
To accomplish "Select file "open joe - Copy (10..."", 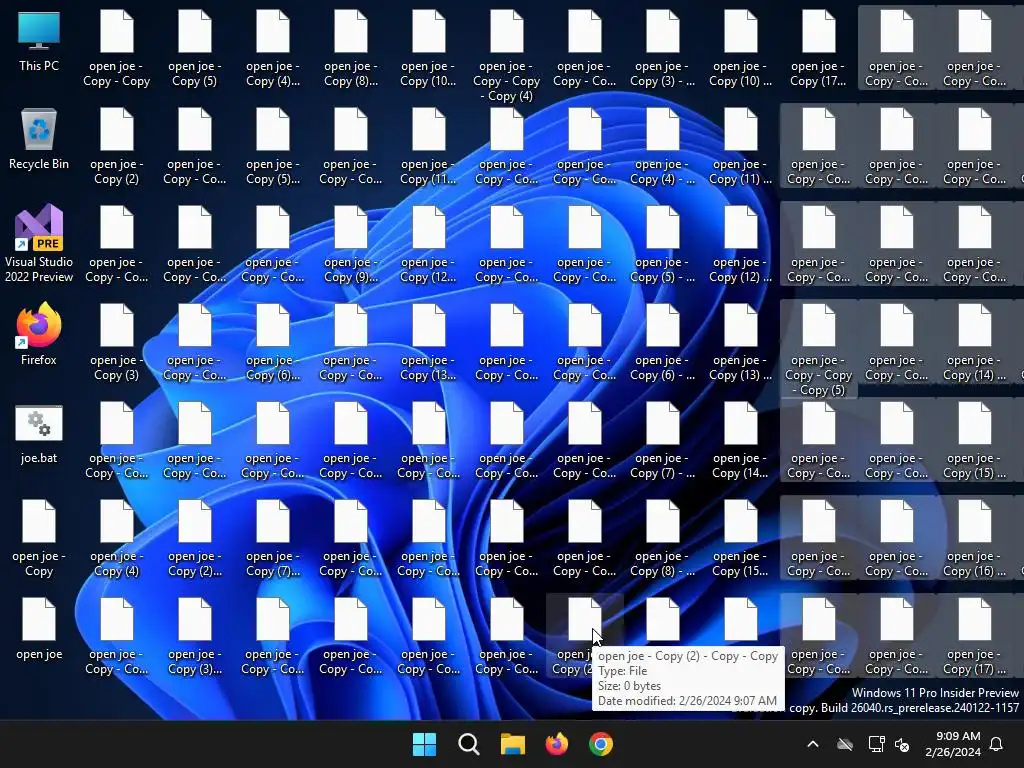I will (x=428, y=48).
